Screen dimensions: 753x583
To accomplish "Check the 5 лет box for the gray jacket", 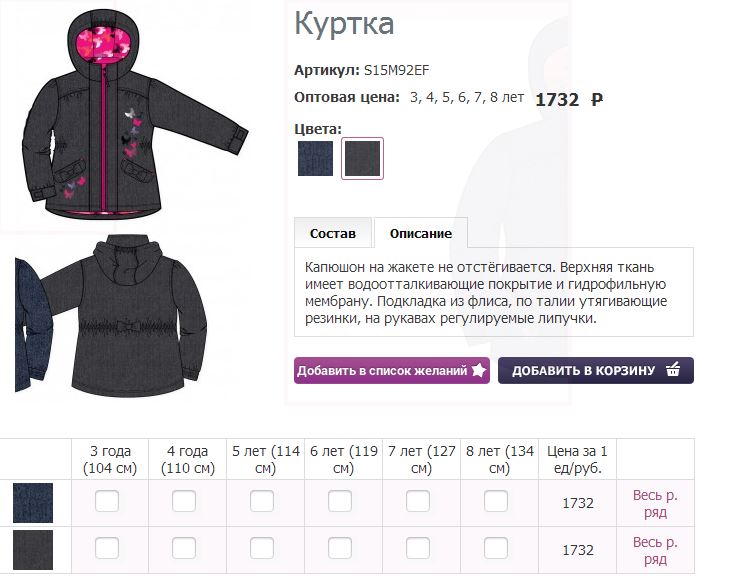I will point(262,548).
